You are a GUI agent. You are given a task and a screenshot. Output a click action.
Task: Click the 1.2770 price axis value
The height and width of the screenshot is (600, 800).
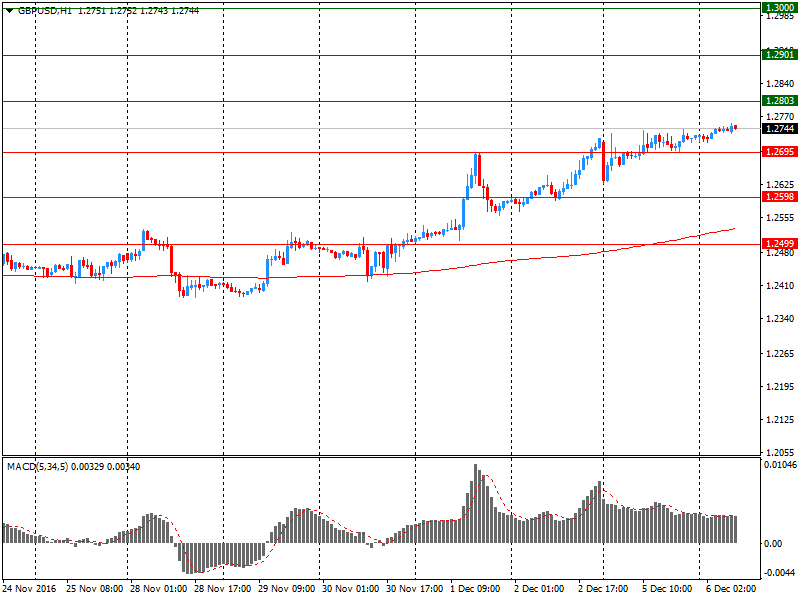780,117
